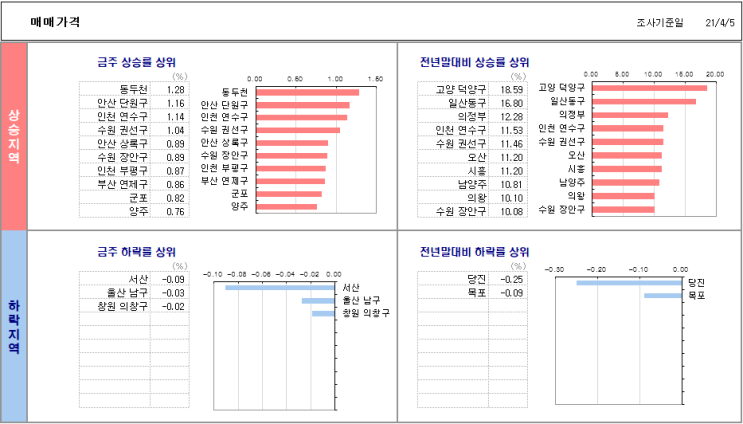Click the '울산 남구' label beside the chart
The image size is (743, 424).
361,300
